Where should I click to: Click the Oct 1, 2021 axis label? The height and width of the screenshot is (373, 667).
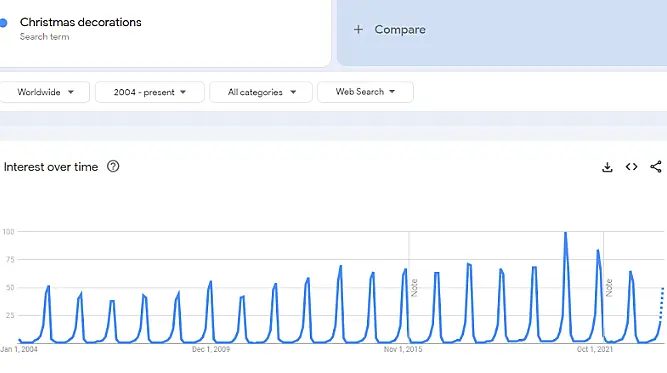(595, 349)
